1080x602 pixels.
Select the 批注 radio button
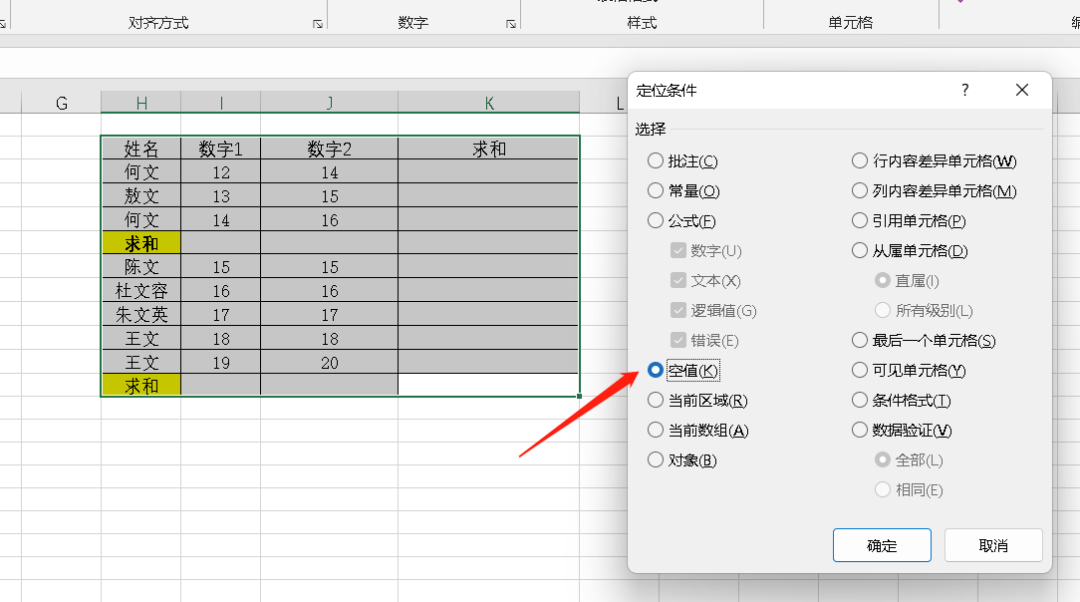(x=655, y=160)
